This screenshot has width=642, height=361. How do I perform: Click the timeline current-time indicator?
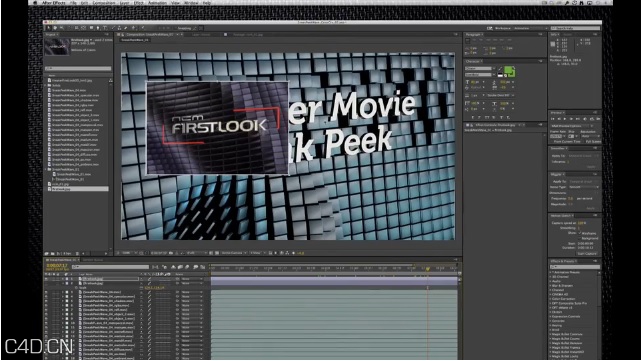(x=428, y=268)
